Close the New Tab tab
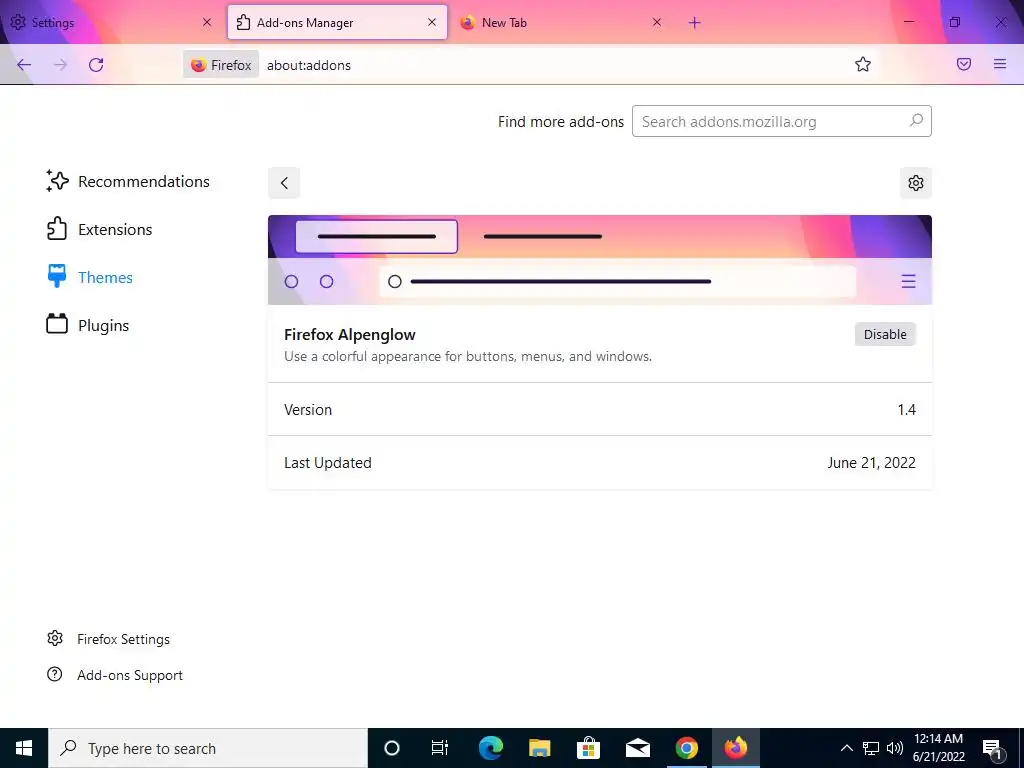Viewport: 1024px width, 768px height. (x=657, y=22)
